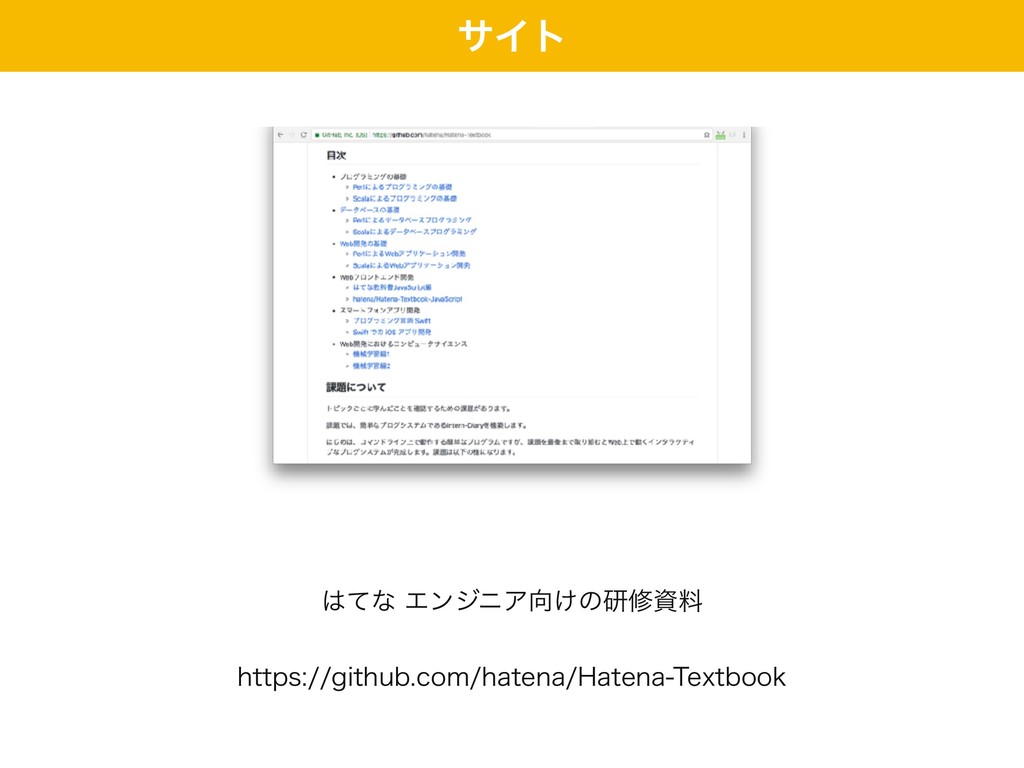Click the プログラミングの基礎 list item
The height and width of the screenshot is (768, 1024).
373,176
